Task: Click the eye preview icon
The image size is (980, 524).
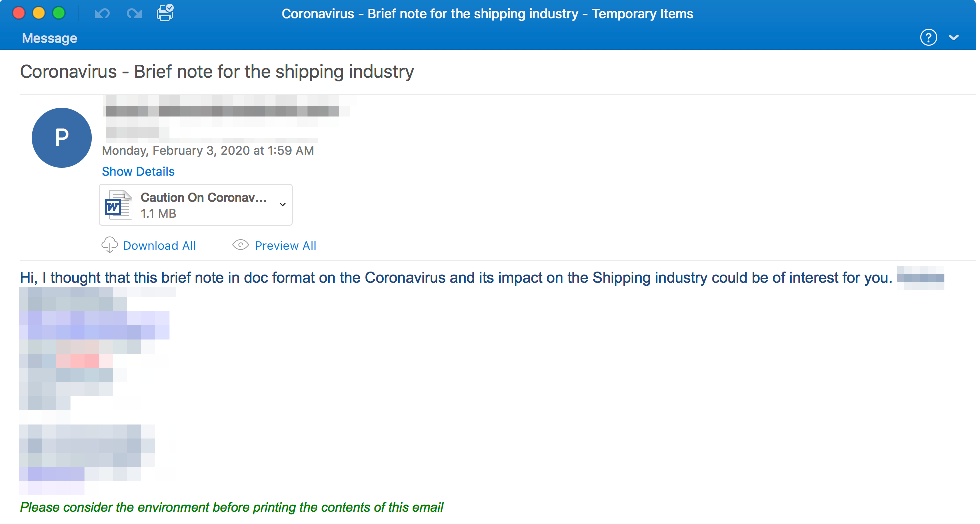Action: (x=240, y=245)
